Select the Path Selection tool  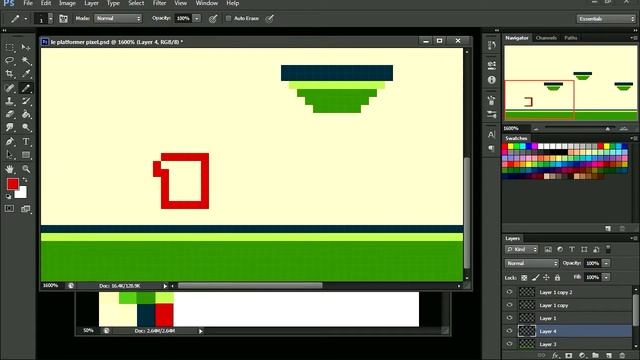point(10,155)
